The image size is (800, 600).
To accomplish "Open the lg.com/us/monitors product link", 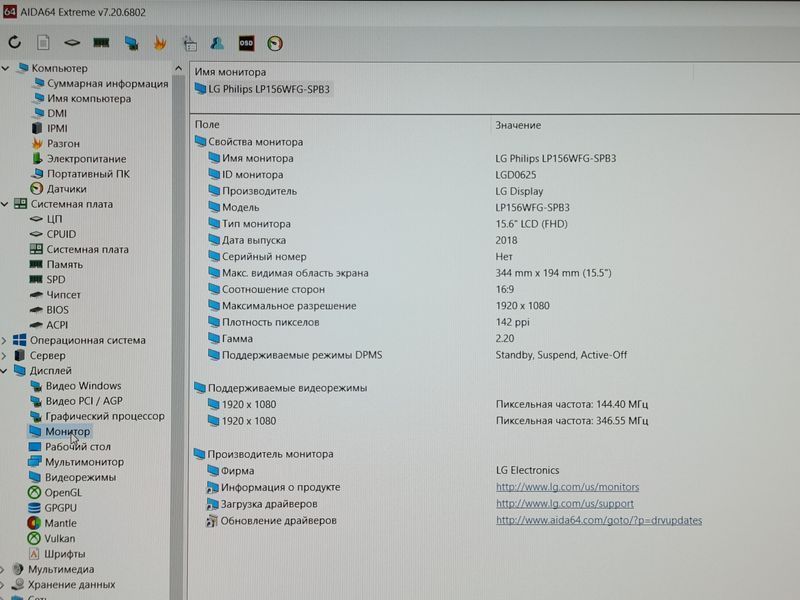I will click(567, 487).
